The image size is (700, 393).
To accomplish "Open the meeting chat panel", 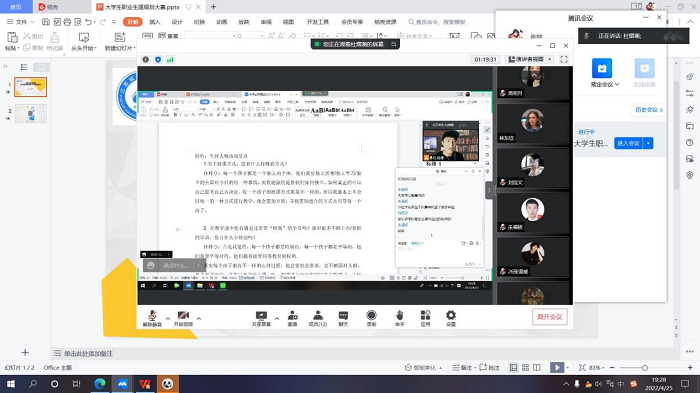I will coord(343,318).
